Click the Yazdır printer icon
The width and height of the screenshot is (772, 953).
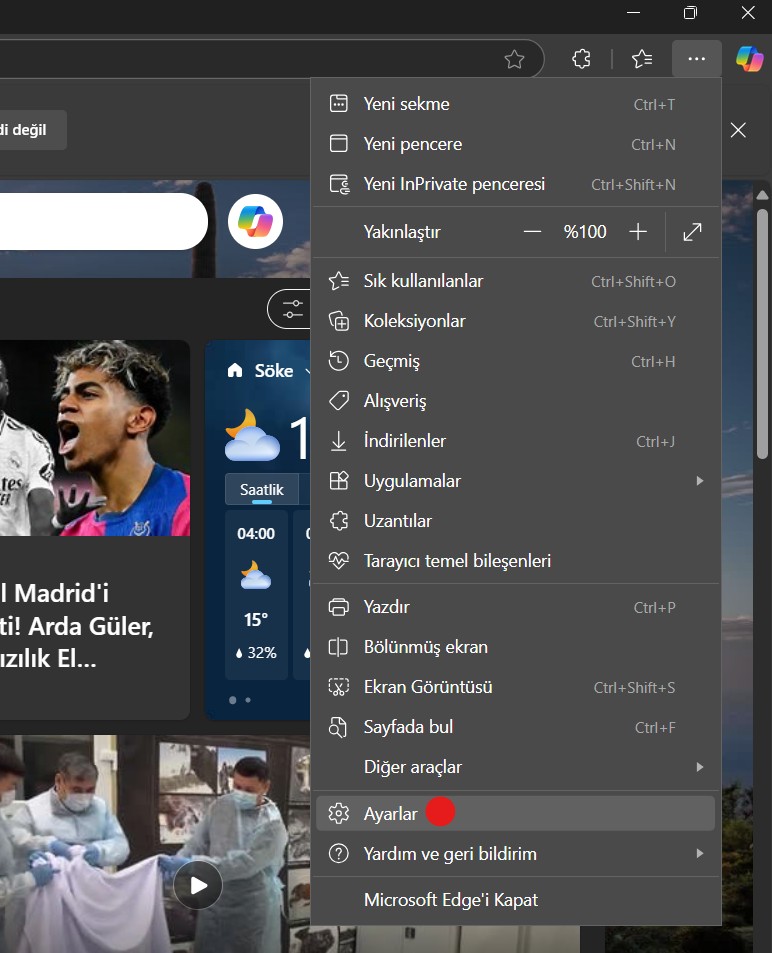pyautogui.click(x=339, y=607)
